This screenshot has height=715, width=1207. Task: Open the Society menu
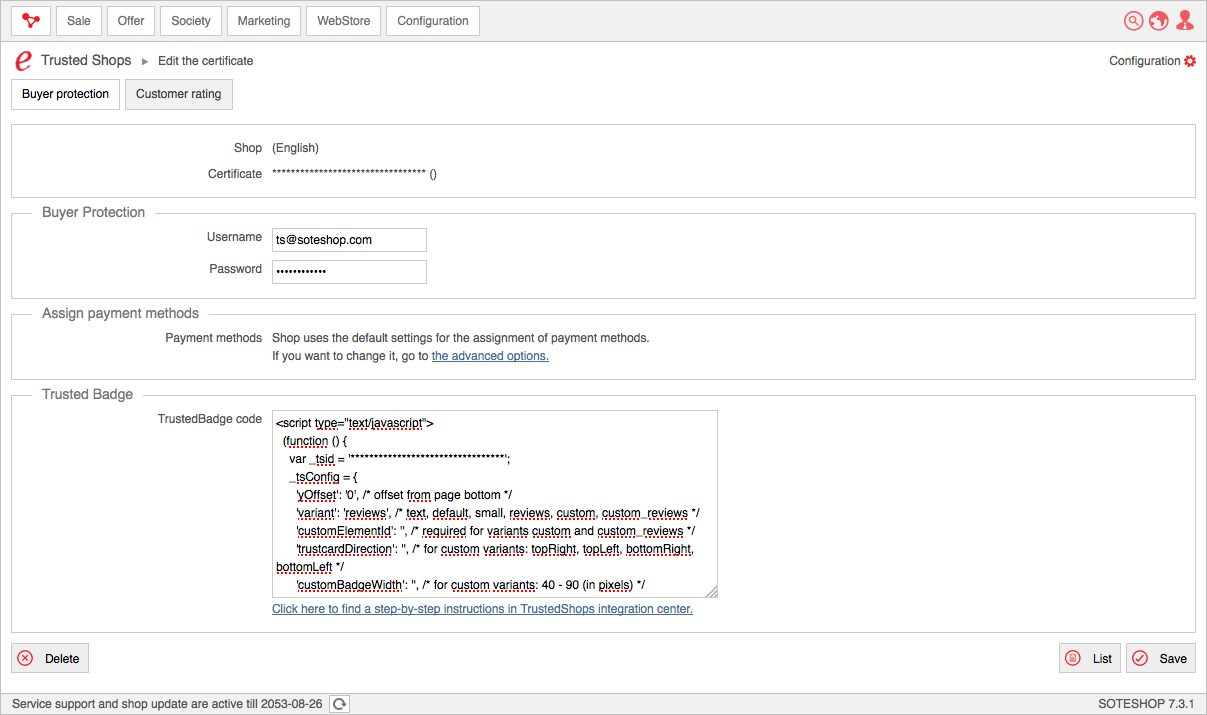[x=191, y=21]
